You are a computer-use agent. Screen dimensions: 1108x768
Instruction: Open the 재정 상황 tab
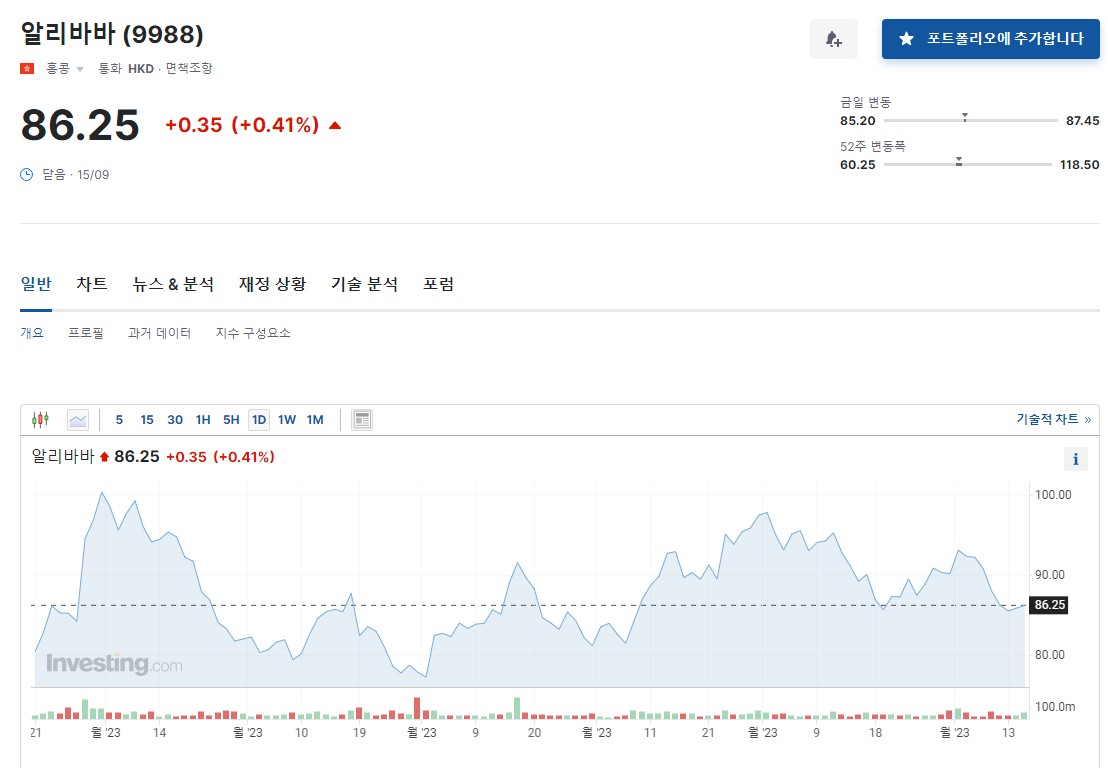tap(272, 284)
